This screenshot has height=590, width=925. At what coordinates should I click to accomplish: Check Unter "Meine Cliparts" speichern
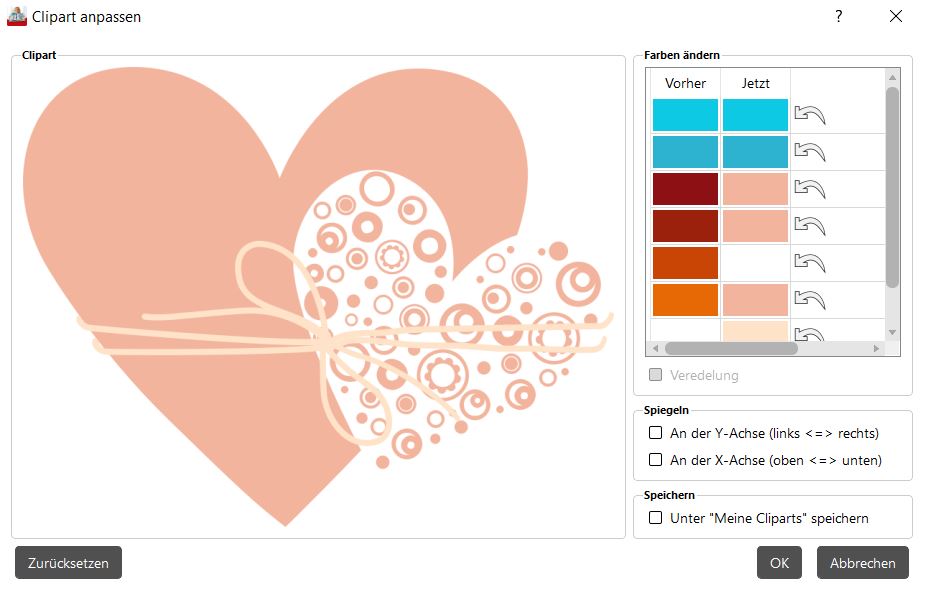[656, 518]
